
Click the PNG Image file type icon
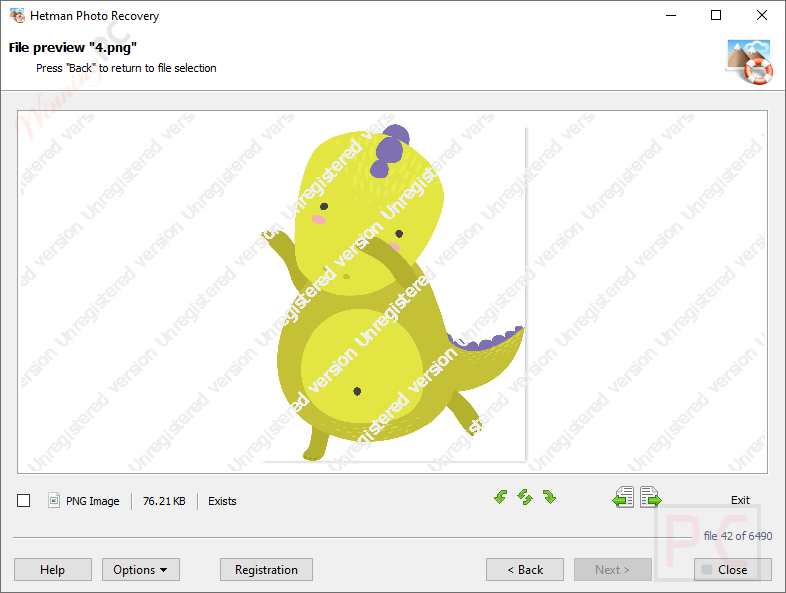tap(54, 500)
